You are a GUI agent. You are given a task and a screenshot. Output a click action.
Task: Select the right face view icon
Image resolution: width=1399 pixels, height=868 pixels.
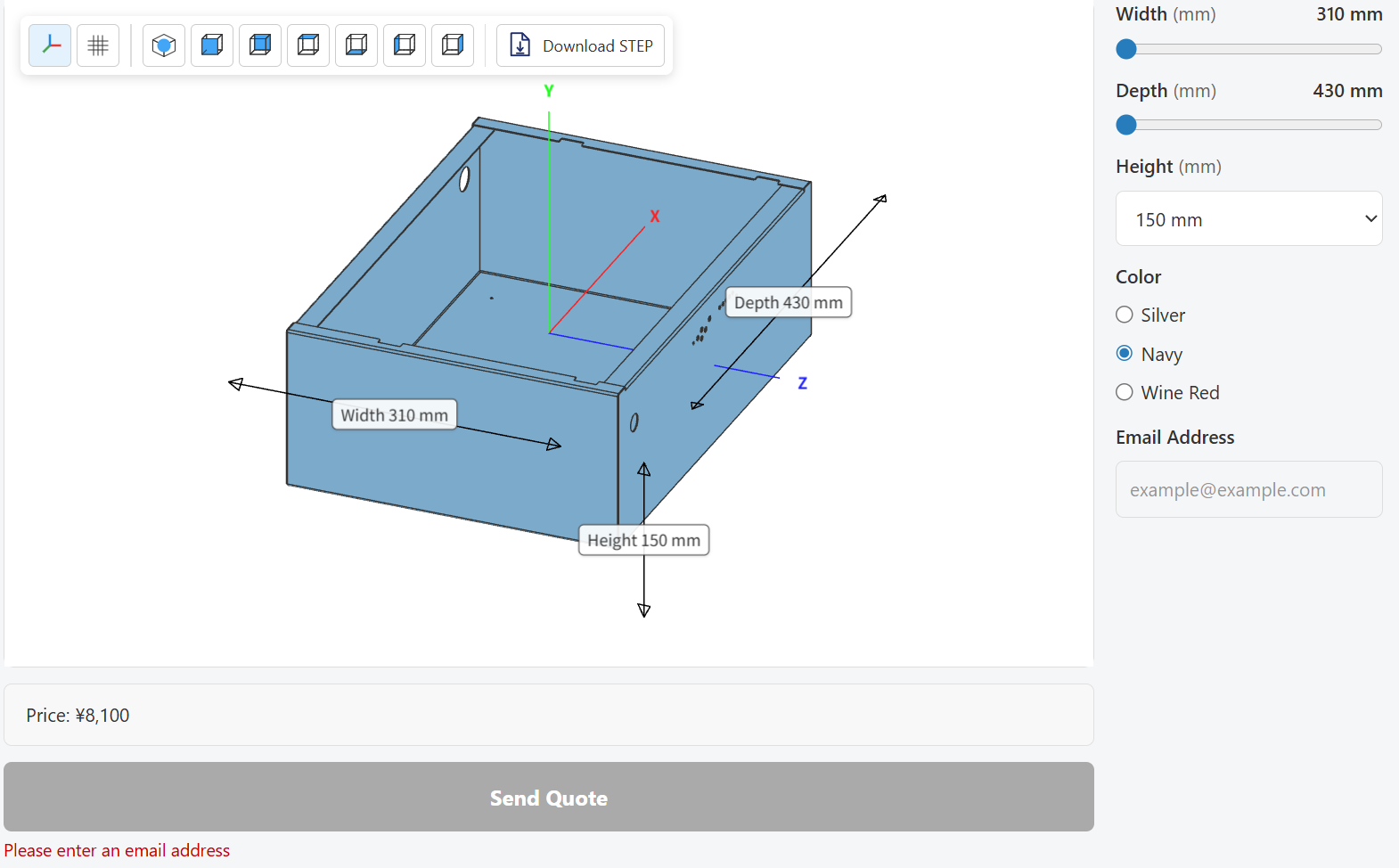point(453,45)
